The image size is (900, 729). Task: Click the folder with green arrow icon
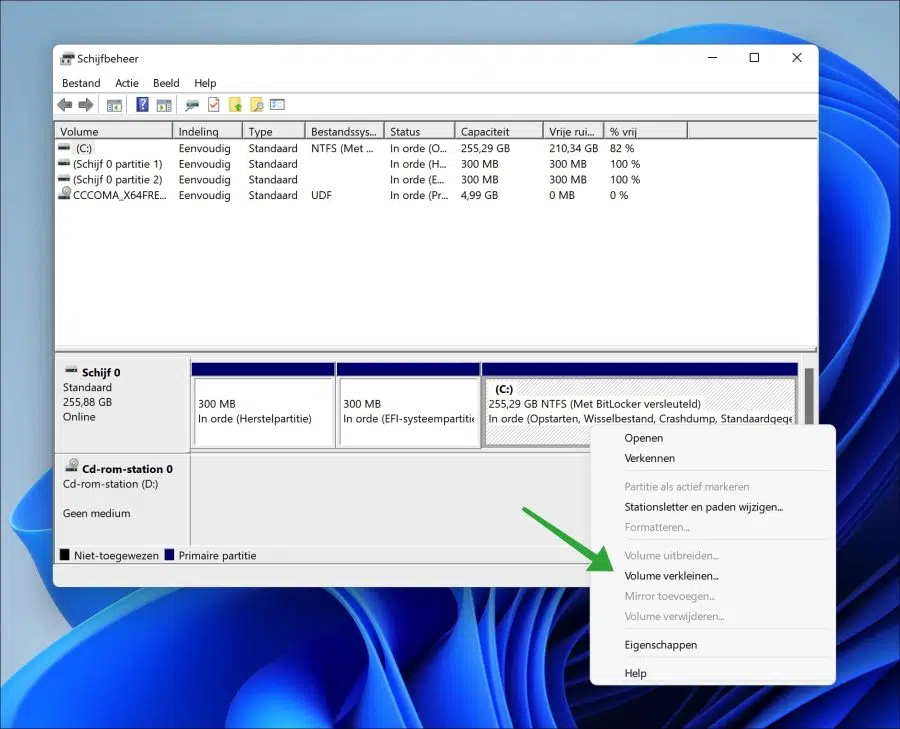click(x=235, y=104)
